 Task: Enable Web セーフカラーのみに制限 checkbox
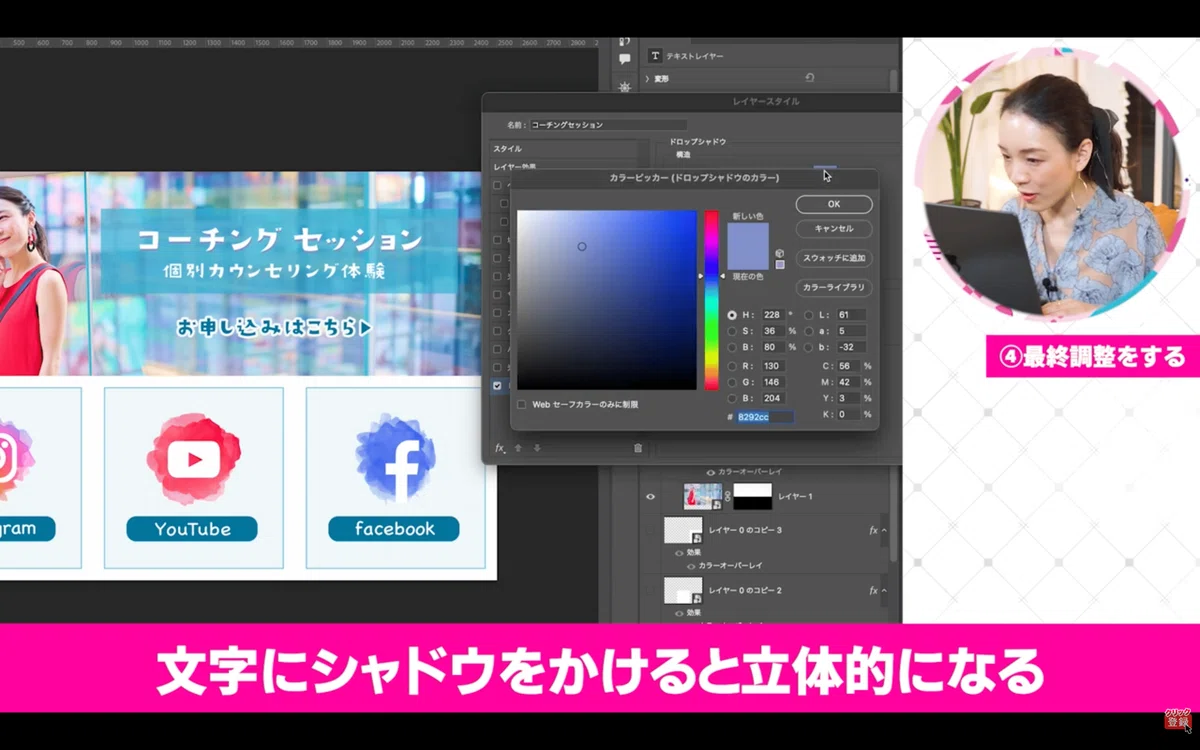(522, 405)
